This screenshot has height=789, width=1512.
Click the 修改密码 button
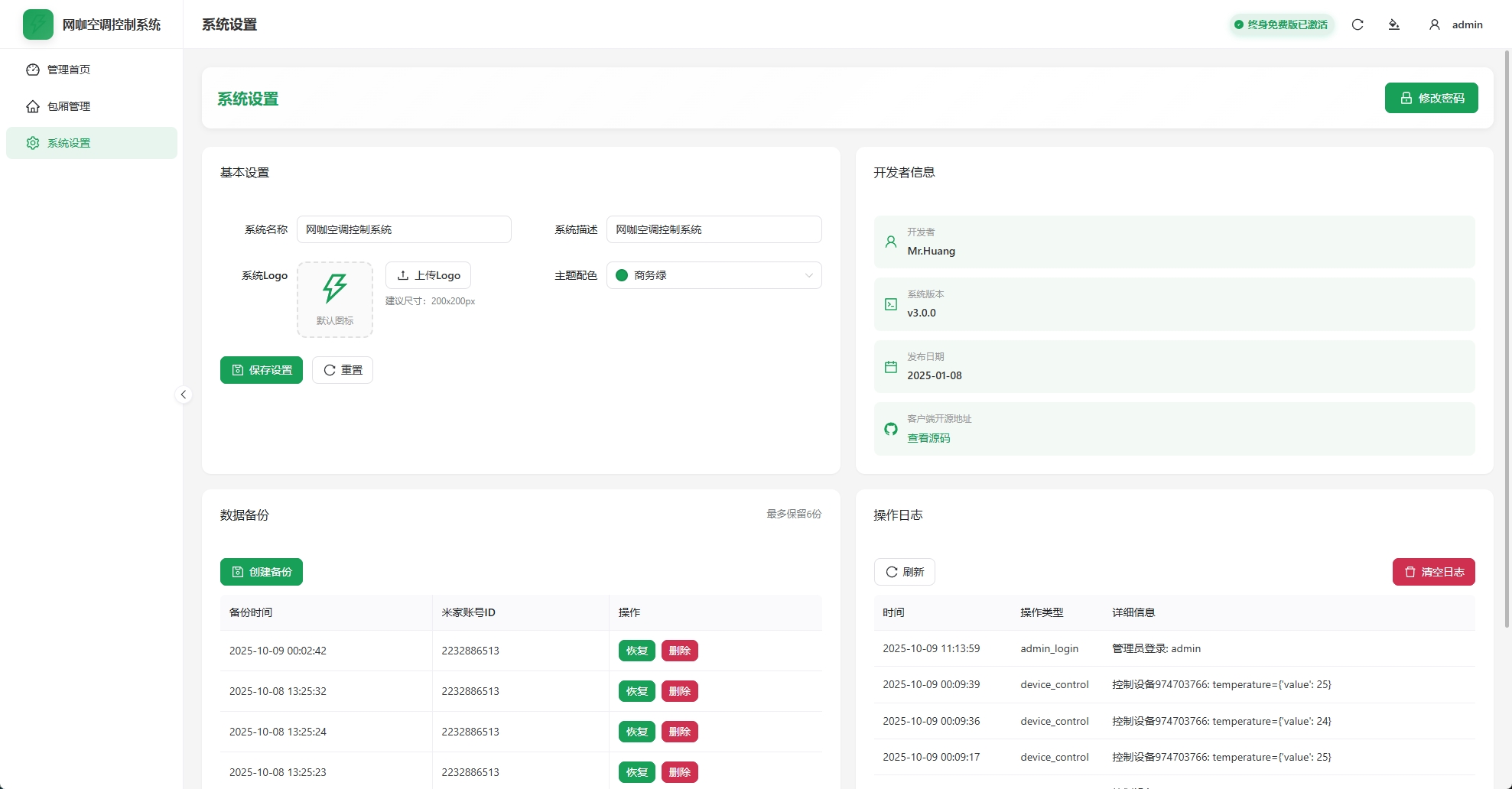pos(1431,98)
